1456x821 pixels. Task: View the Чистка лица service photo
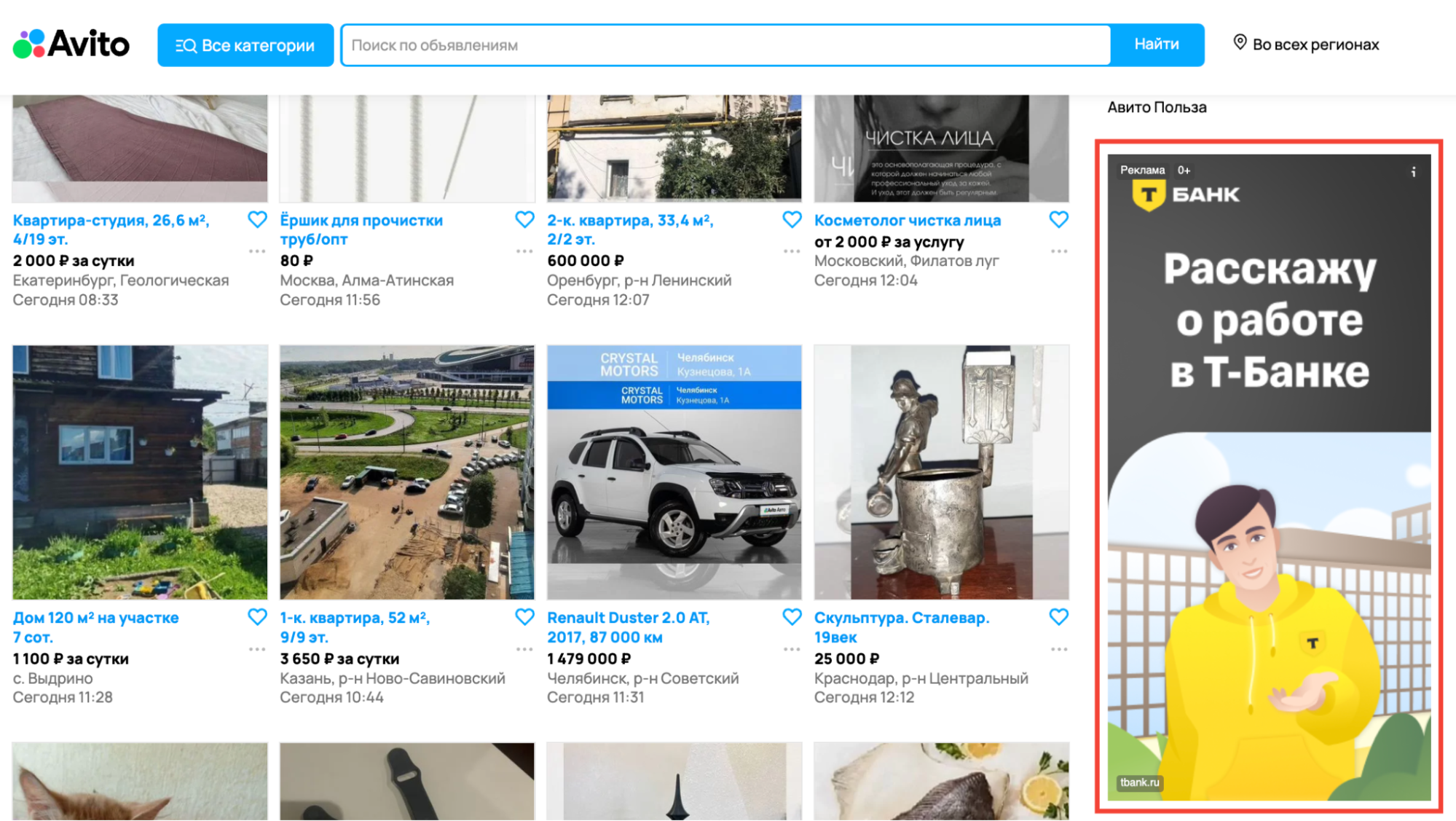tap(942, 149)
